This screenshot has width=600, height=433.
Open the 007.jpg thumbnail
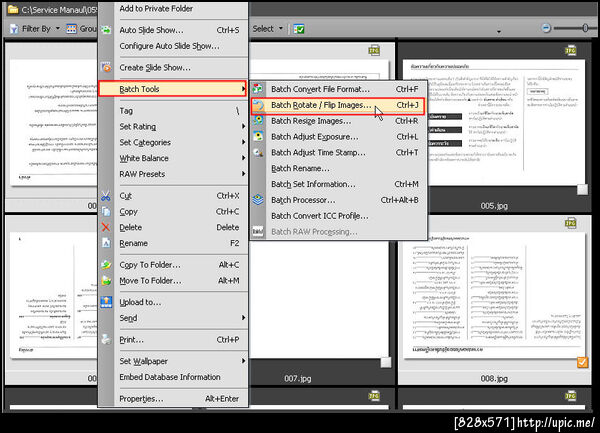point(318,298)
